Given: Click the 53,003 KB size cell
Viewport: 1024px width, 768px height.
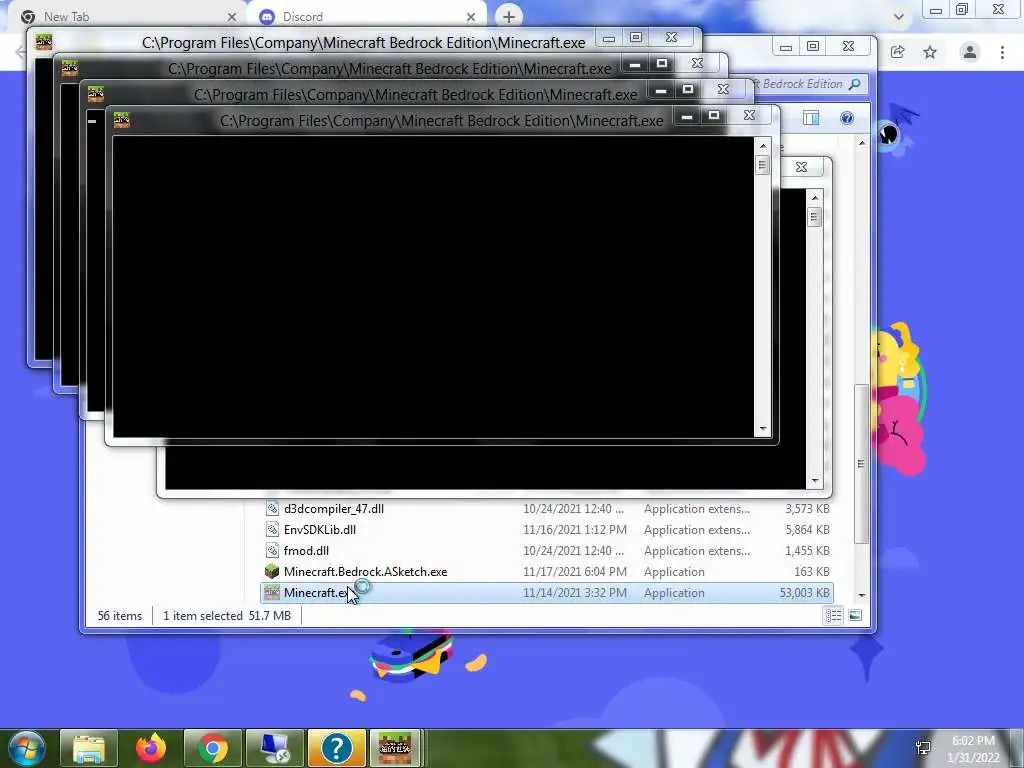Looking at the screenshot, I should coord(805,593).
